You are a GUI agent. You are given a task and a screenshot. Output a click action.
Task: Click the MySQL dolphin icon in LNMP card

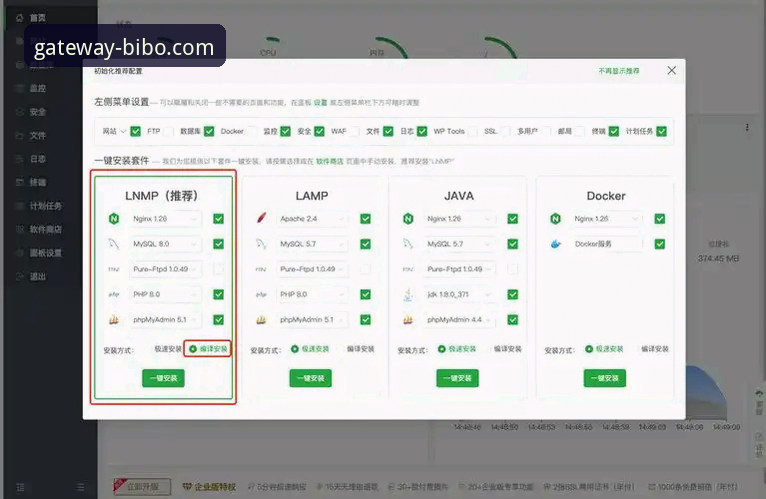click(114, 244)
